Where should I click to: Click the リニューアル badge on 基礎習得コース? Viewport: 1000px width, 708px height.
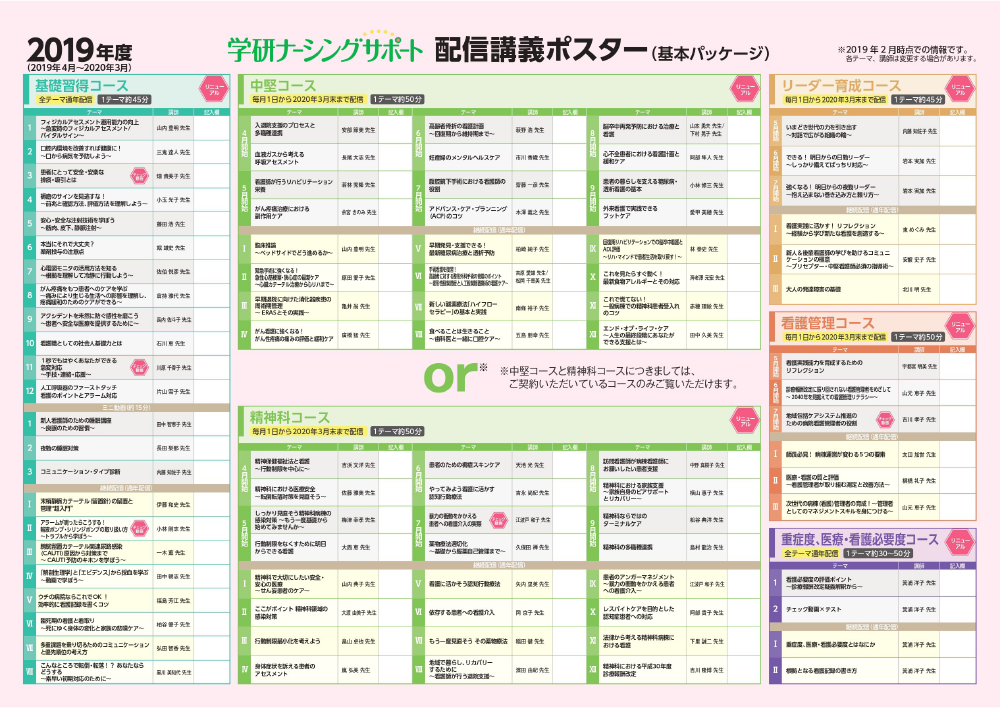click(214, 90)
